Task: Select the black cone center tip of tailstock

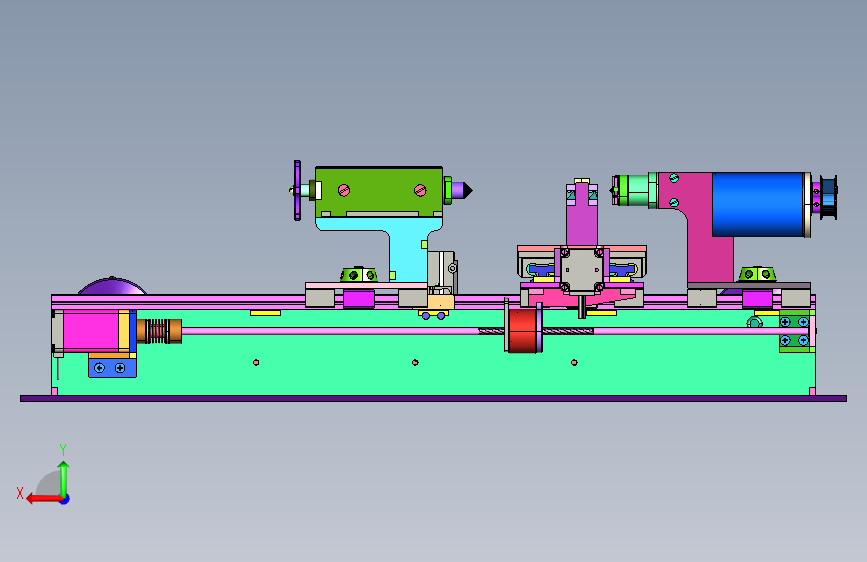Action: 467,191
